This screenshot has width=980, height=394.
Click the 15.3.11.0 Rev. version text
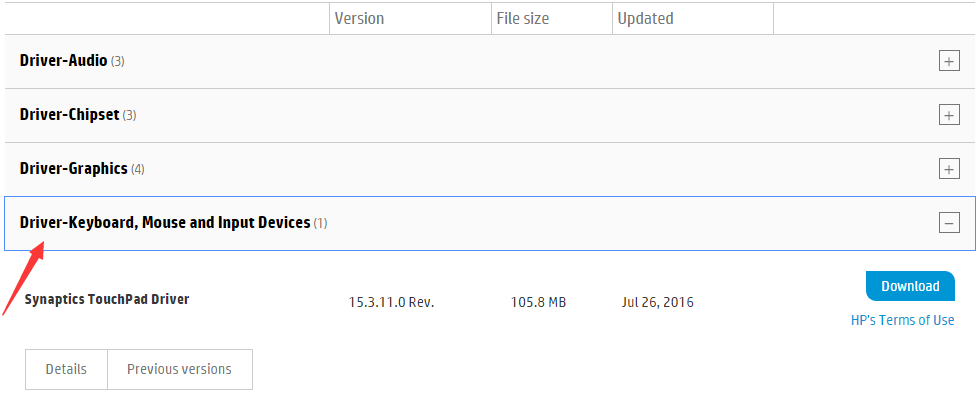pyautogui.click(x=391, y=303)
